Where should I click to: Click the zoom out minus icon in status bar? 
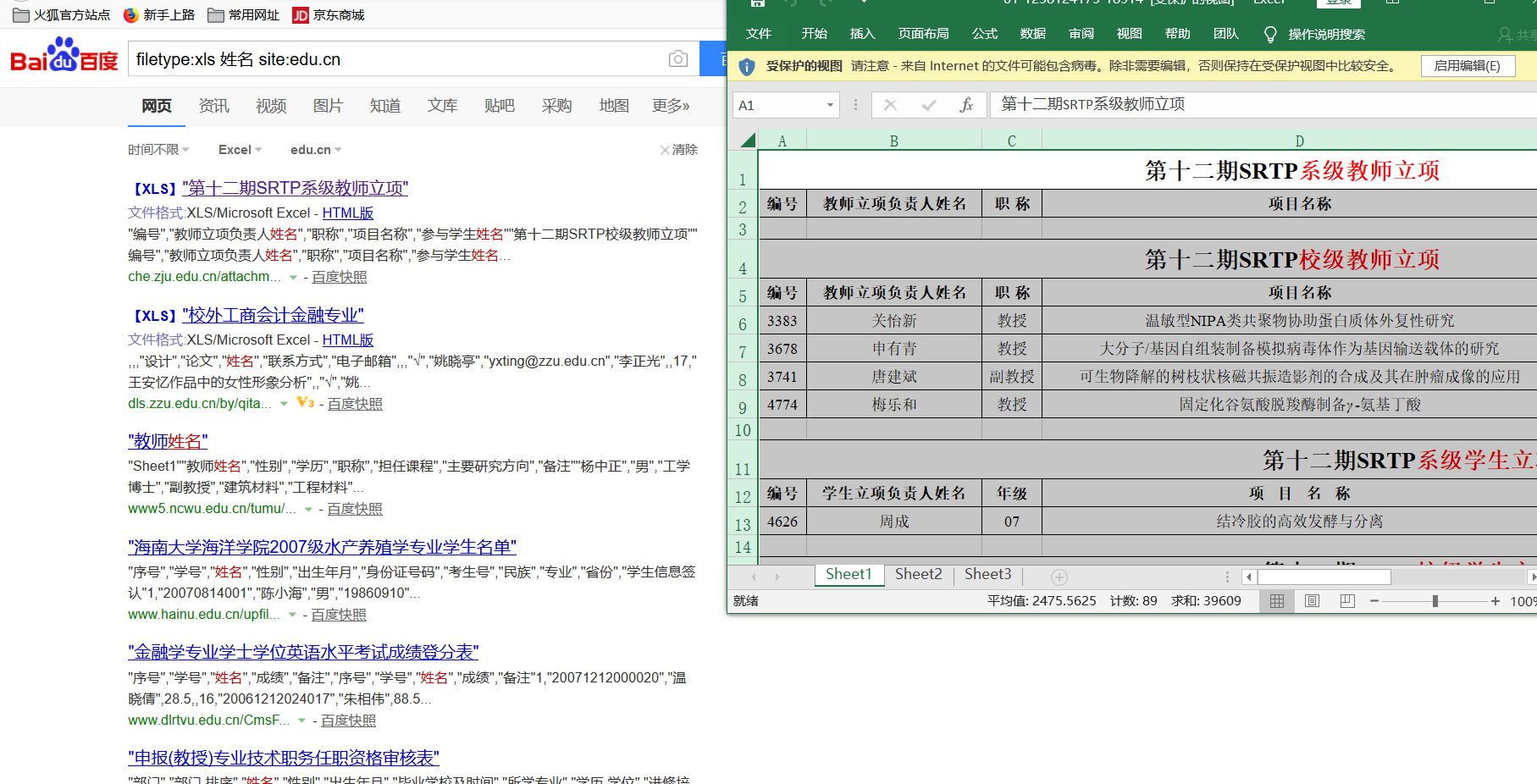[x=1374, y=601]
